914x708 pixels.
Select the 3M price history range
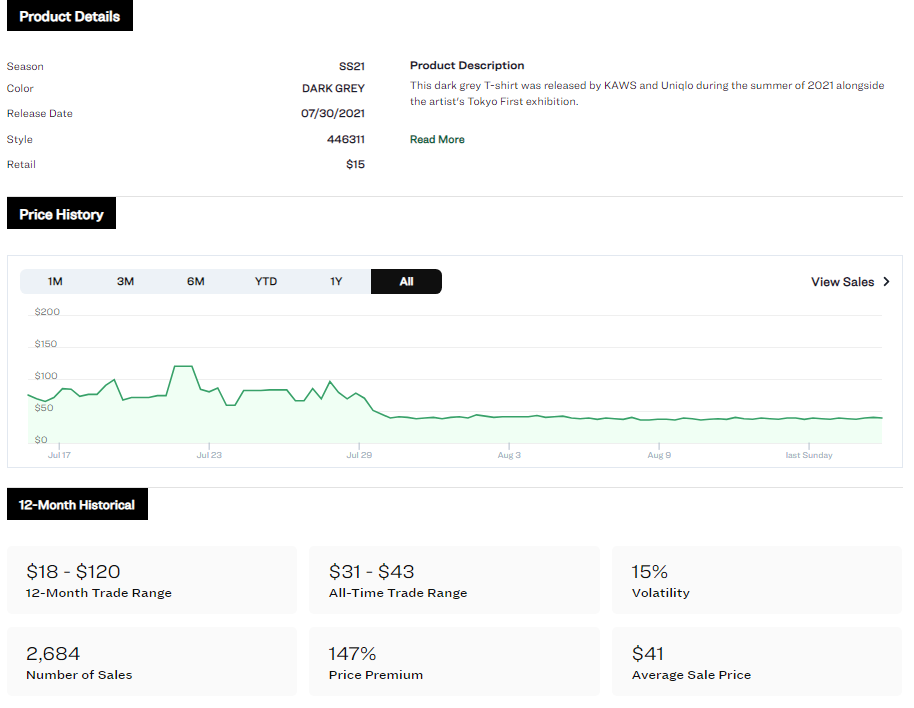[x=125, y=281]
